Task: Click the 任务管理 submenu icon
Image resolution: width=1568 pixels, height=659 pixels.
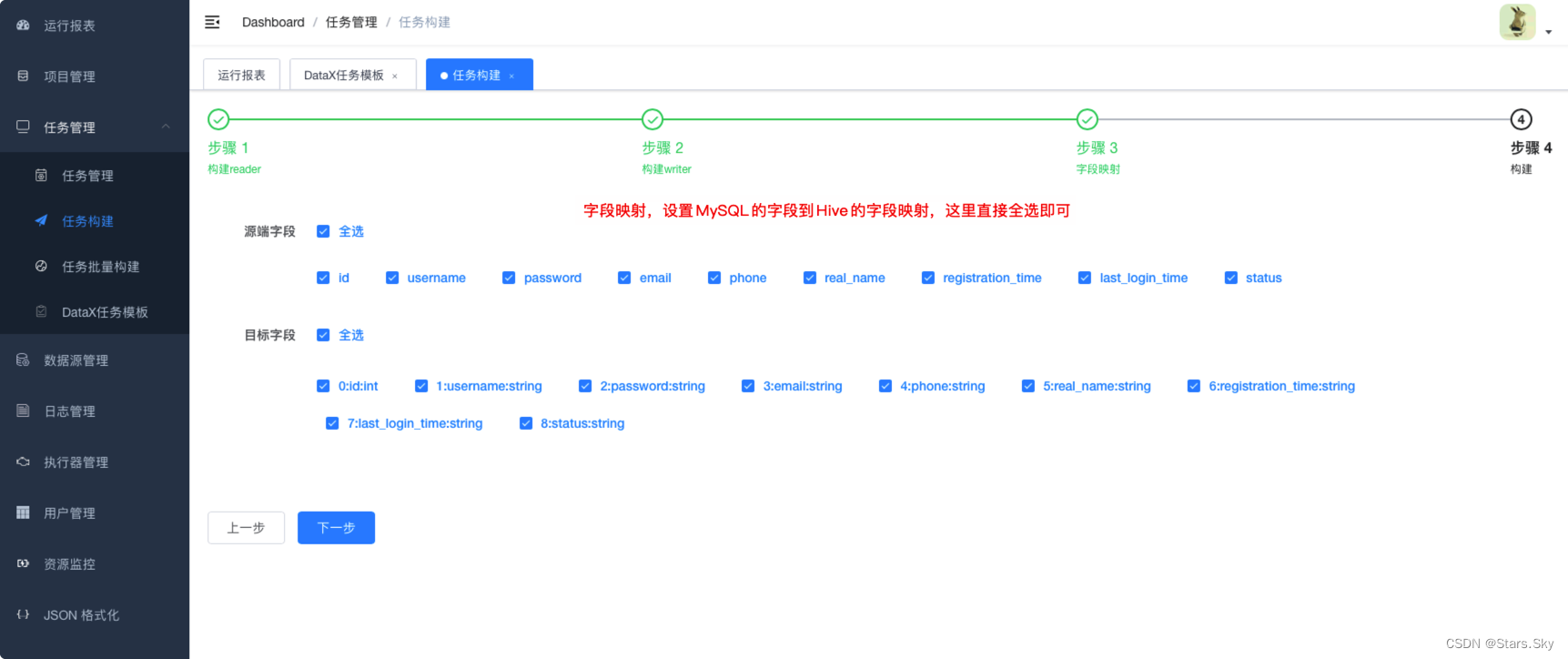Action: (41, 175)
